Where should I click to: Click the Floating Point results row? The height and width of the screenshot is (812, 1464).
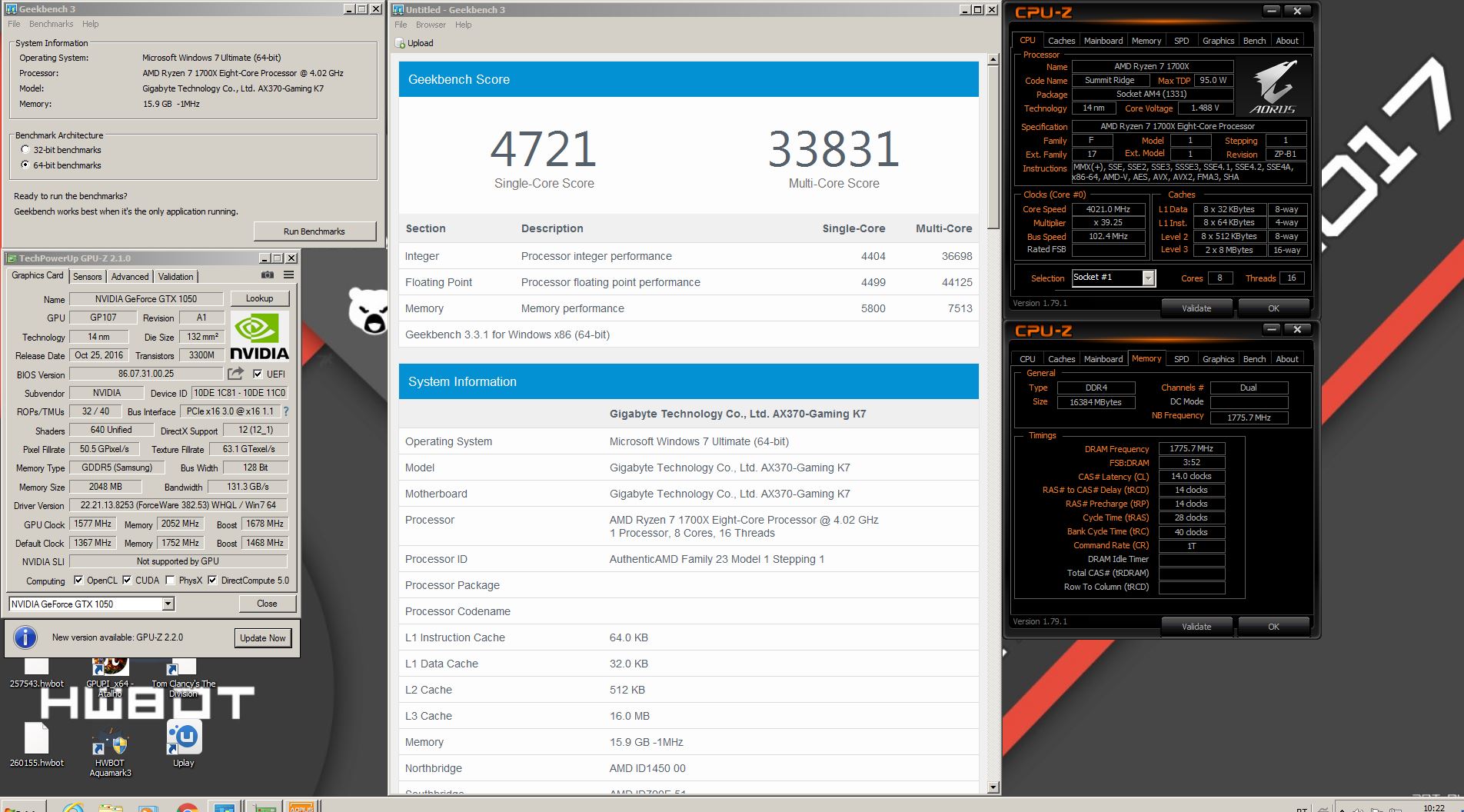click(x=688, y=282)
